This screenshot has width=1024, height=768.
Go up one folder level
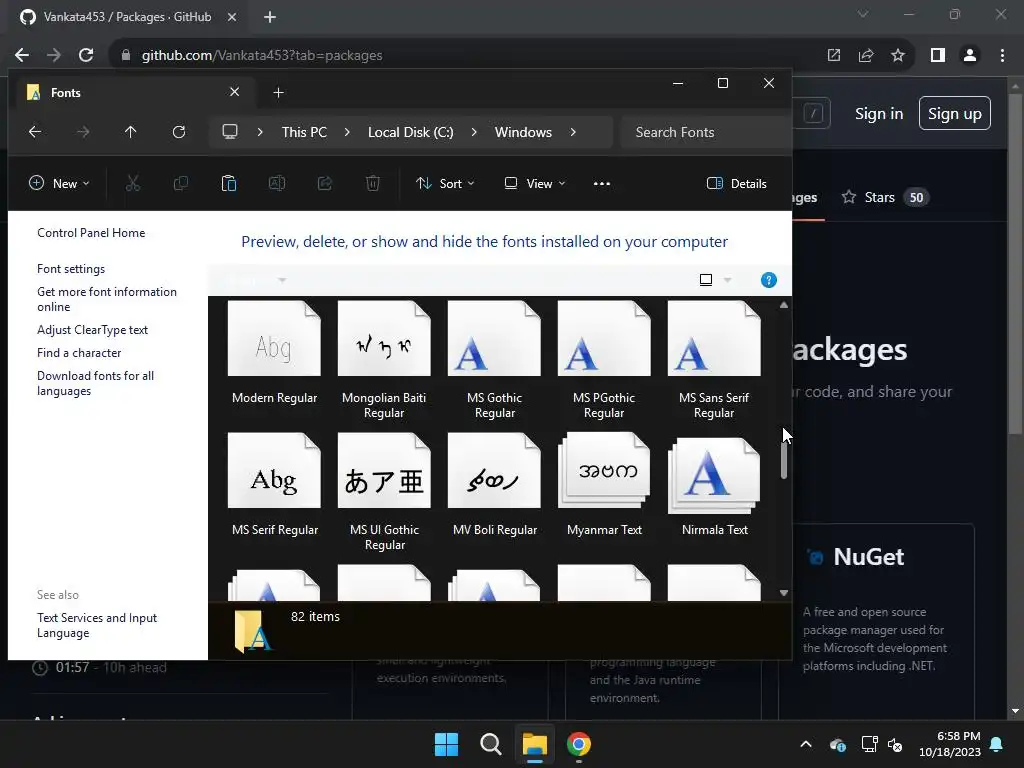(x=131, y=132)
